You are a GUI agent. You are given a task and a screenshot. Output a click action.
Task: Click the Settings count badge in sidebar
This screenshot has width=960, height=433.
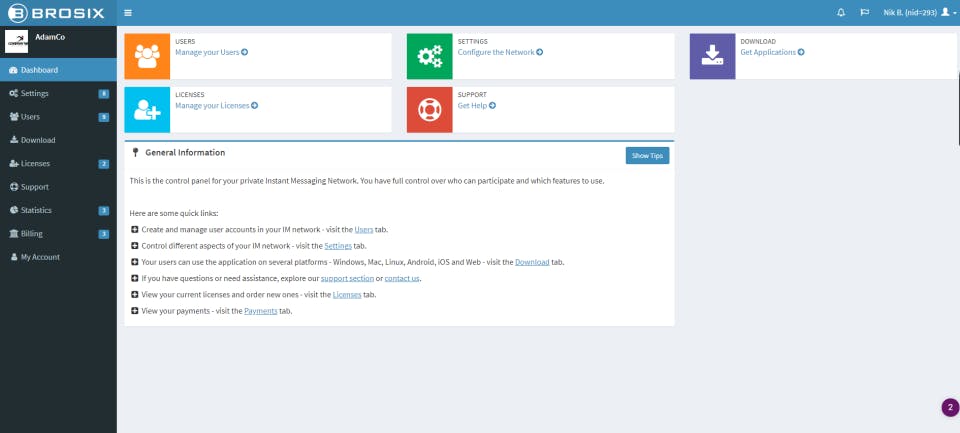(x=103, y=94)
